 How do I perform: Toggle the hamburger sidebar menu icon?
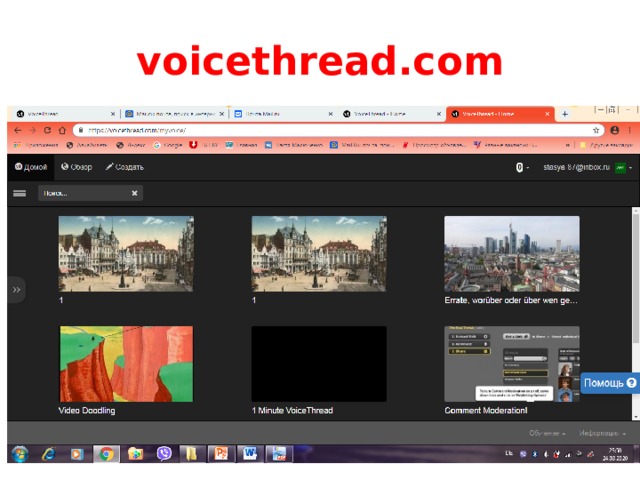click(20, 193)
